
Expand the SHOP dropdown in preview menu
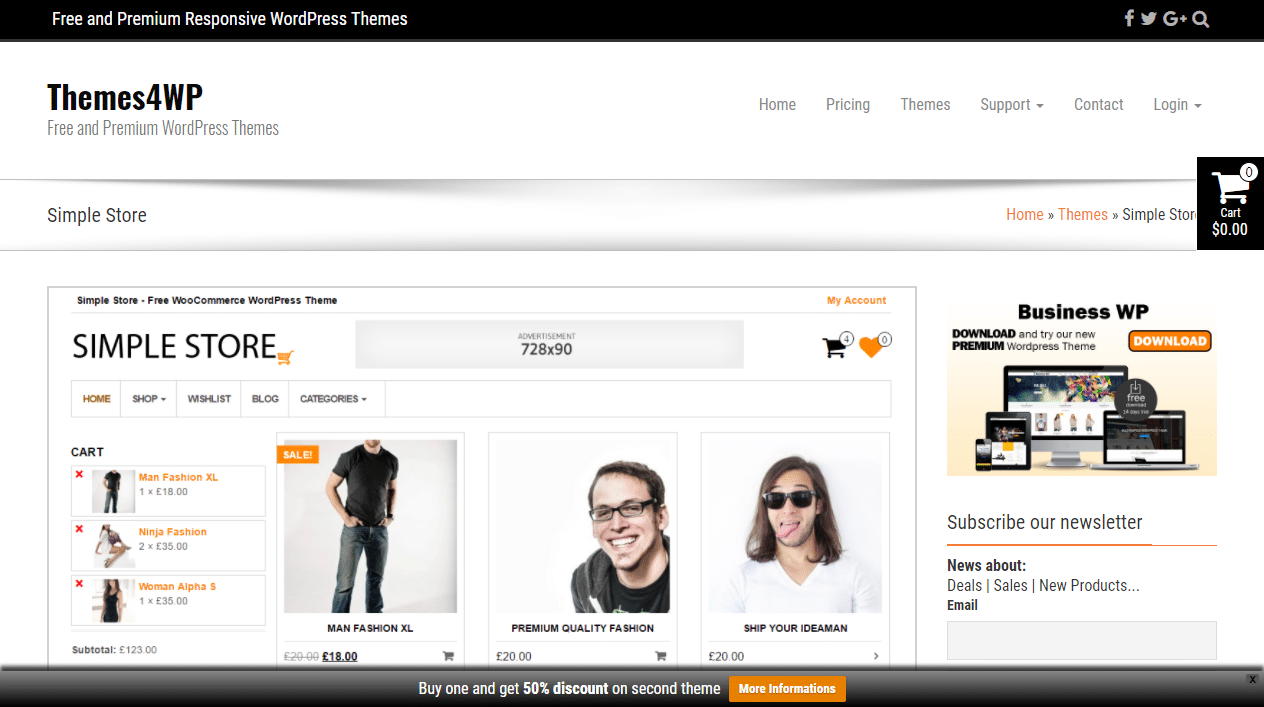[149, 398]
